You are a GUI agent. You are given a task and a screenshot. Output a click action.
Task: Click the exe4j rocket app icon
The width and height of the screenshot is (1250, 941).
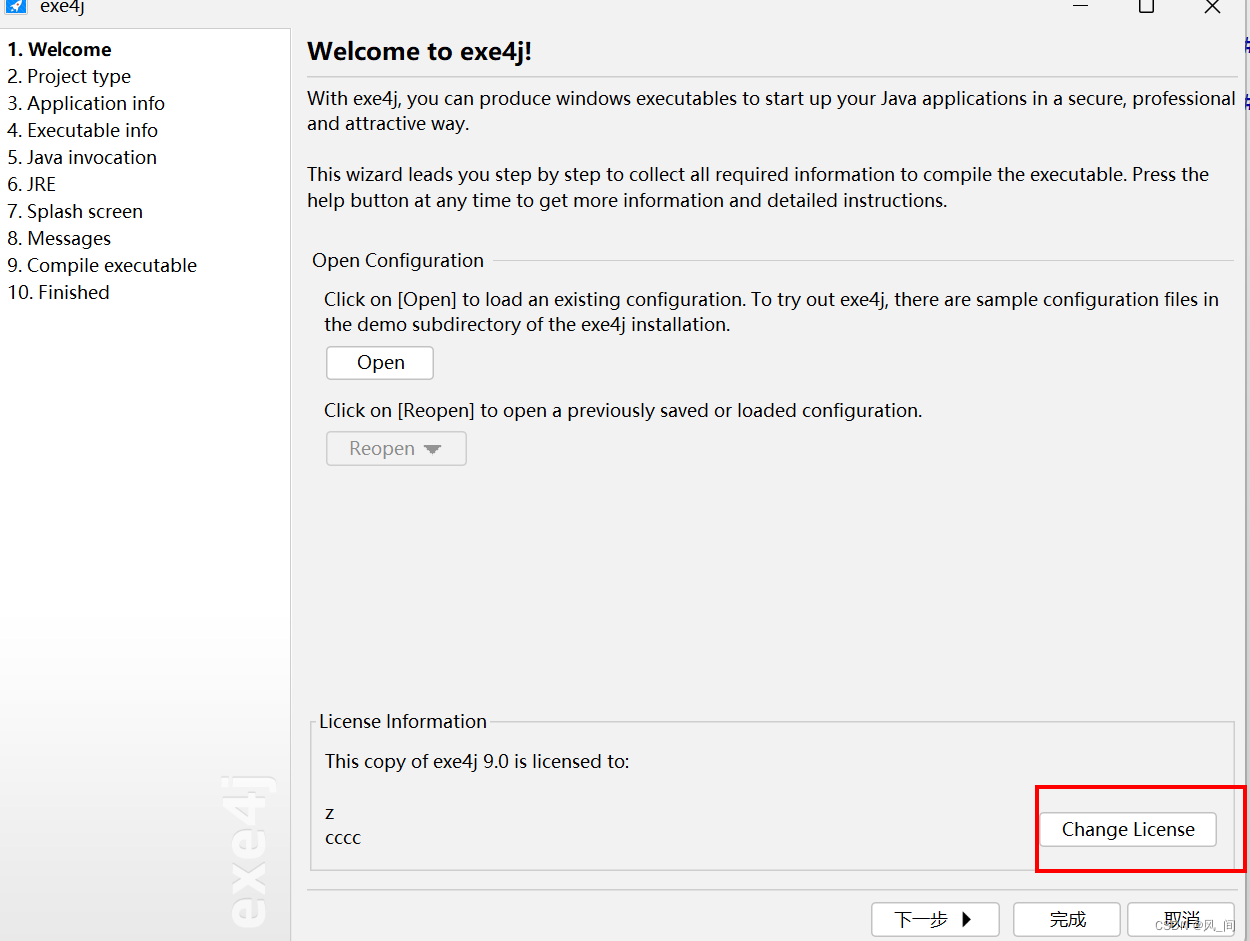click(x=16, y=6)
